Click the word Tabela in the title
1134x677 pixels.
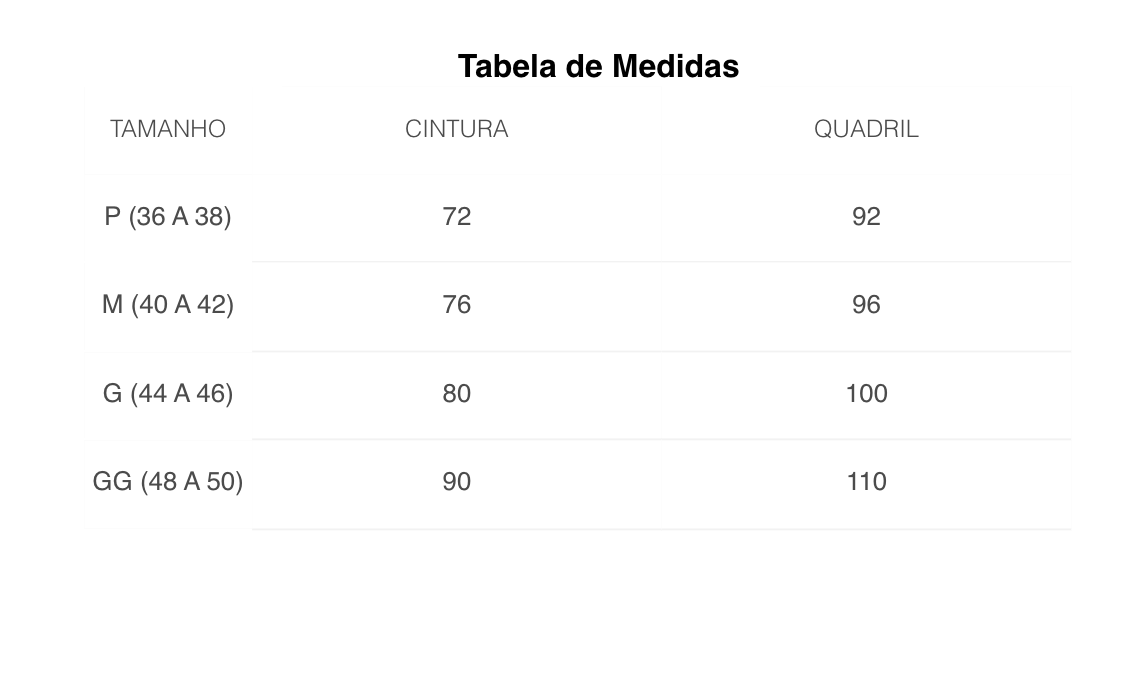point(508,67)
